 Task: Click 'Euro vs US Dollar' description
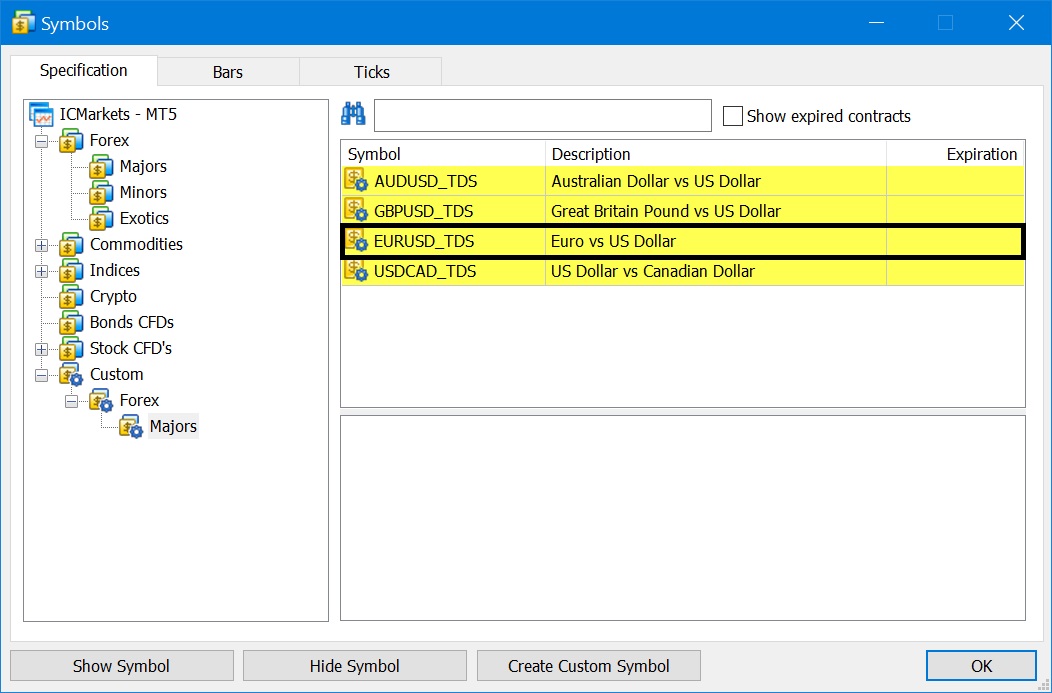click(x=613, y=242)
